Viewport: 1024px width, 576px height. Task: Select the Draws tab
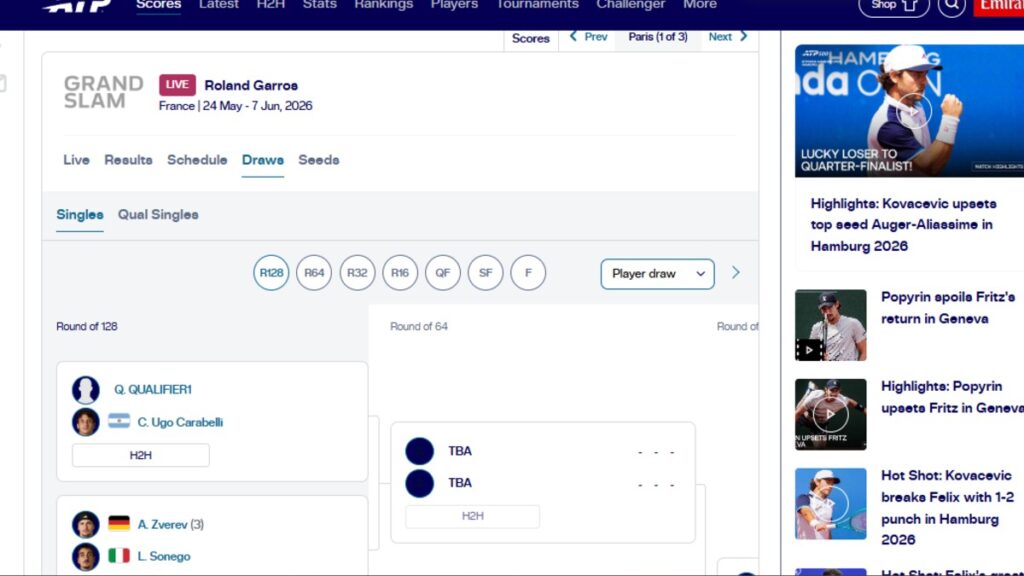click(263, 160)
